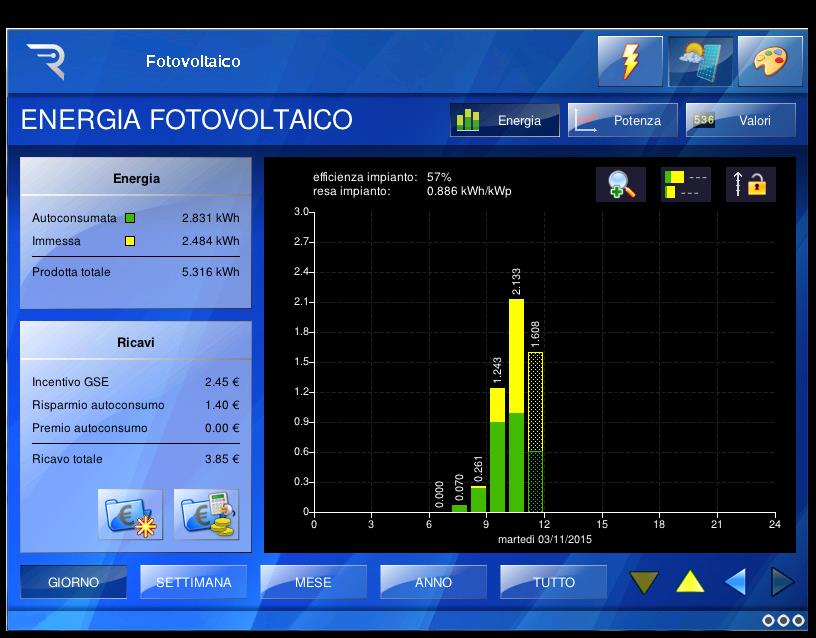Image resolution: width=816 pixels, height=638 pixels.
Task: Select the GIORNO period button
Action: click(x=74, y=582)
